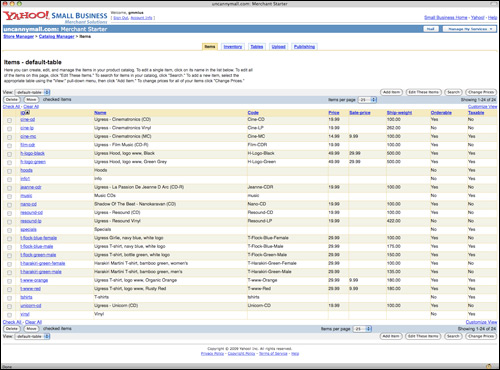Open the Account Info link

[x=142, y=18]
